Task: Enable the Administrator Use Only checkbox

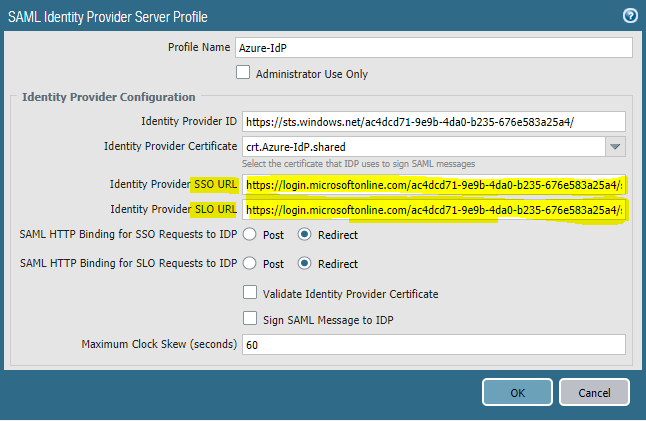Action: pos(242,73)
